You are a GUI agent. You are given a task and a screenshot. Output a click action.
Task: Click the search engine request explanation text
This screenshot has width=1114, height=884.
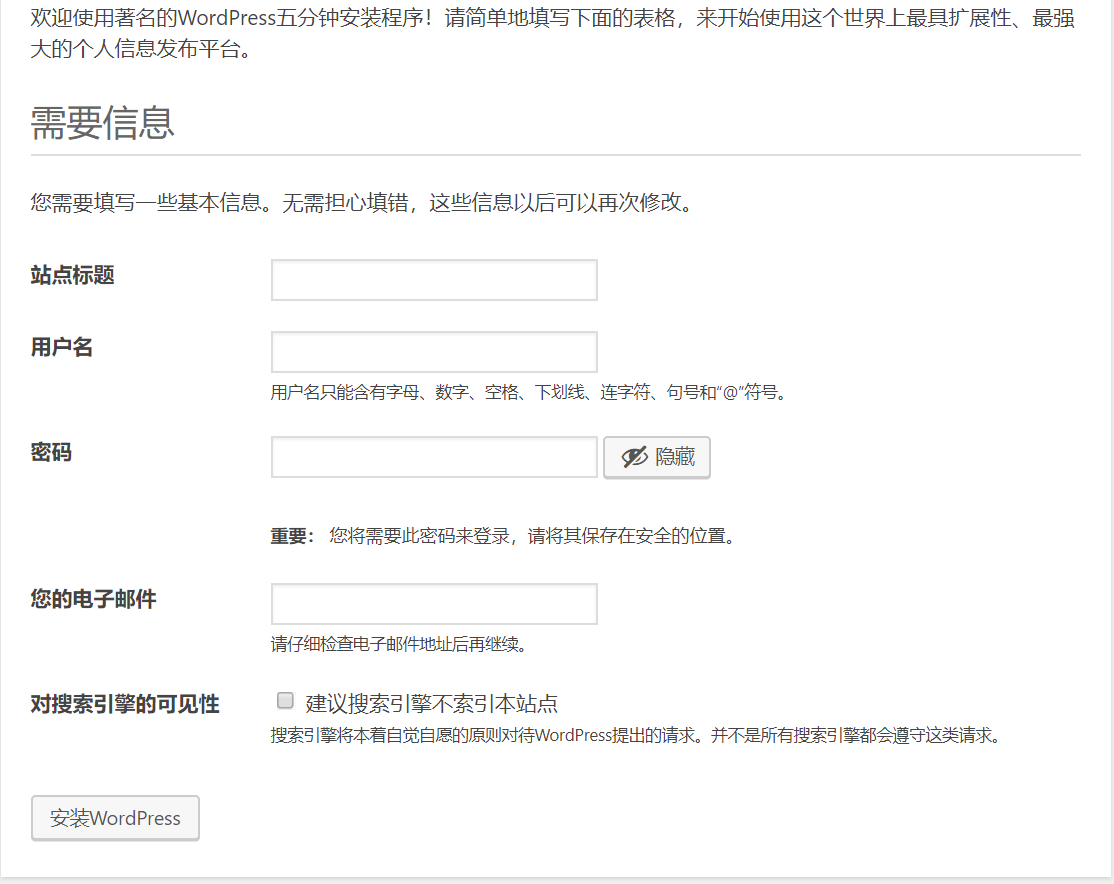click(636, 735)
